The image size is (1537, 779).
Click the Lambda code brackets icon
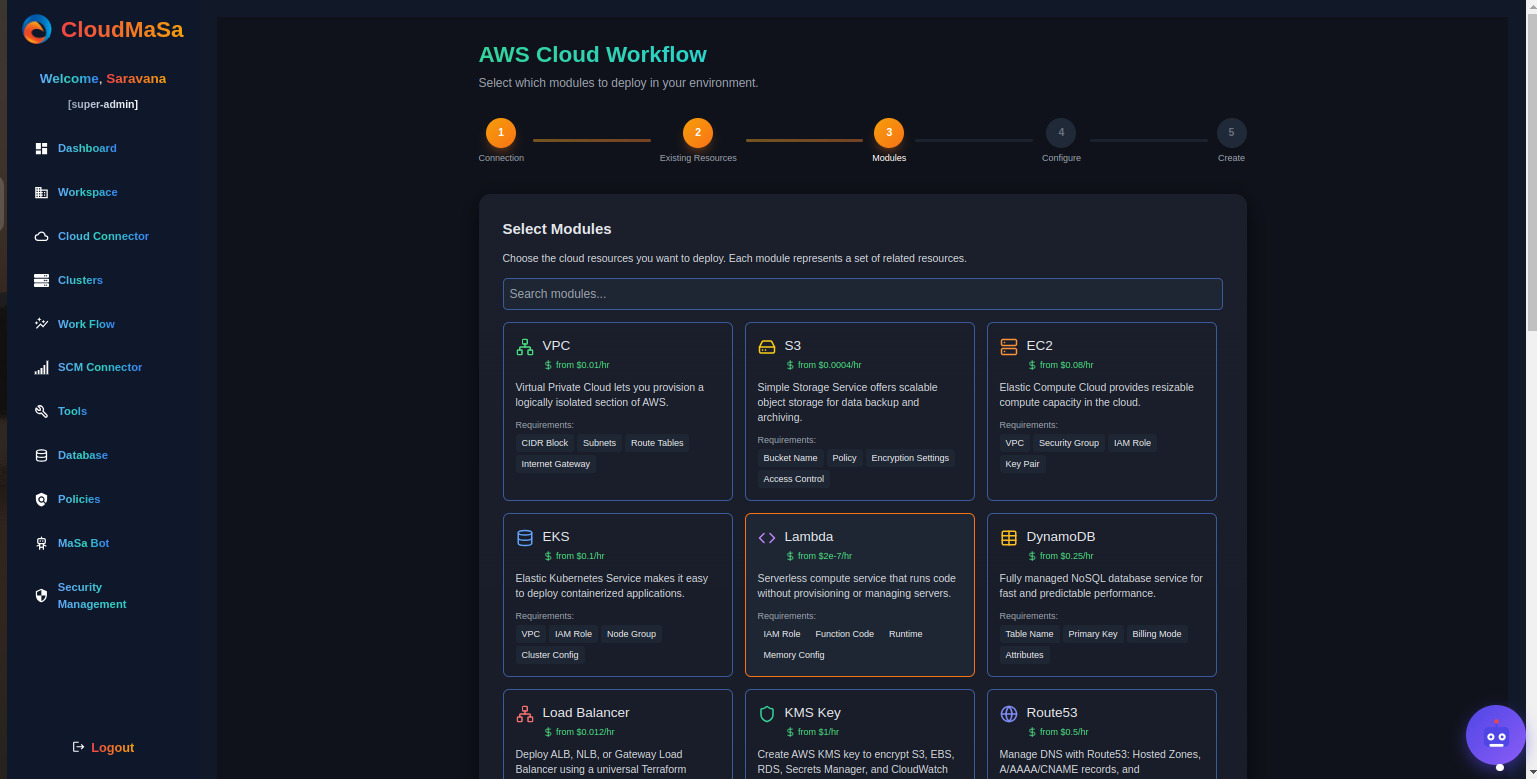(767, 538)
